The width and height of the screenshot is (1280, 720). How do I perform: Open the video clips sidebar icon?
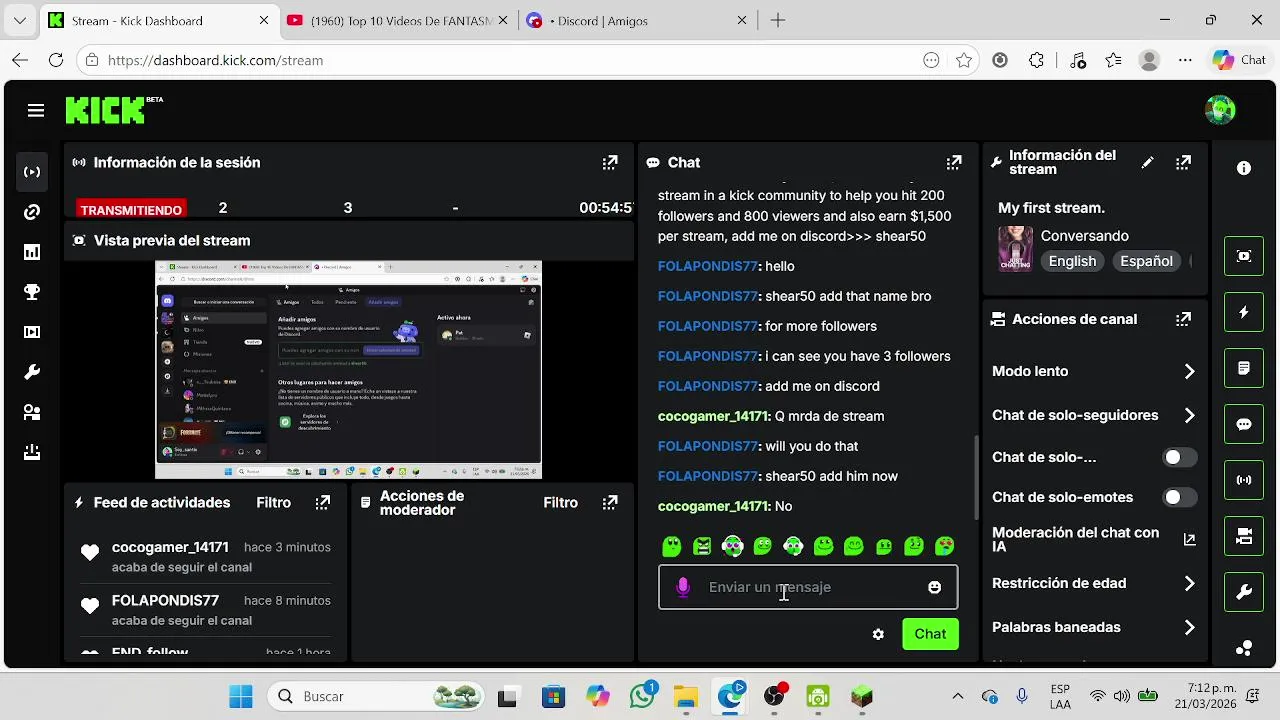32,332
